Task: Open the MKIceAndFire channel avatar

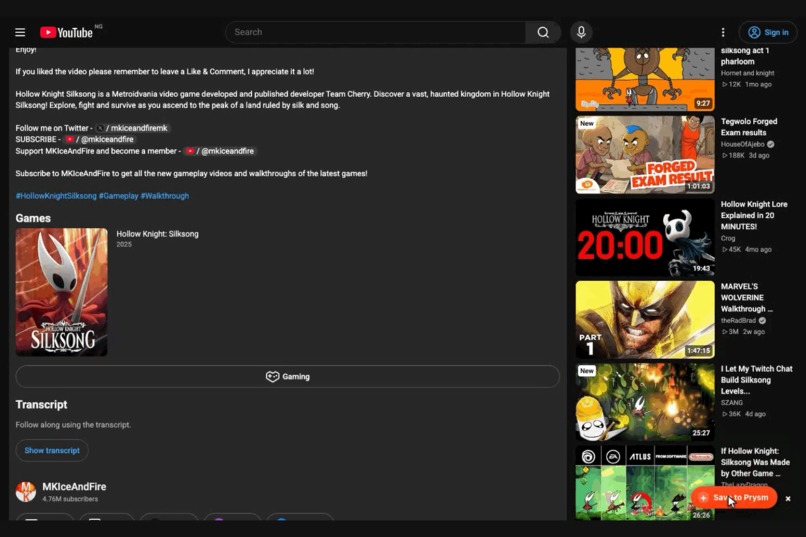Action: tap(26, 492)
